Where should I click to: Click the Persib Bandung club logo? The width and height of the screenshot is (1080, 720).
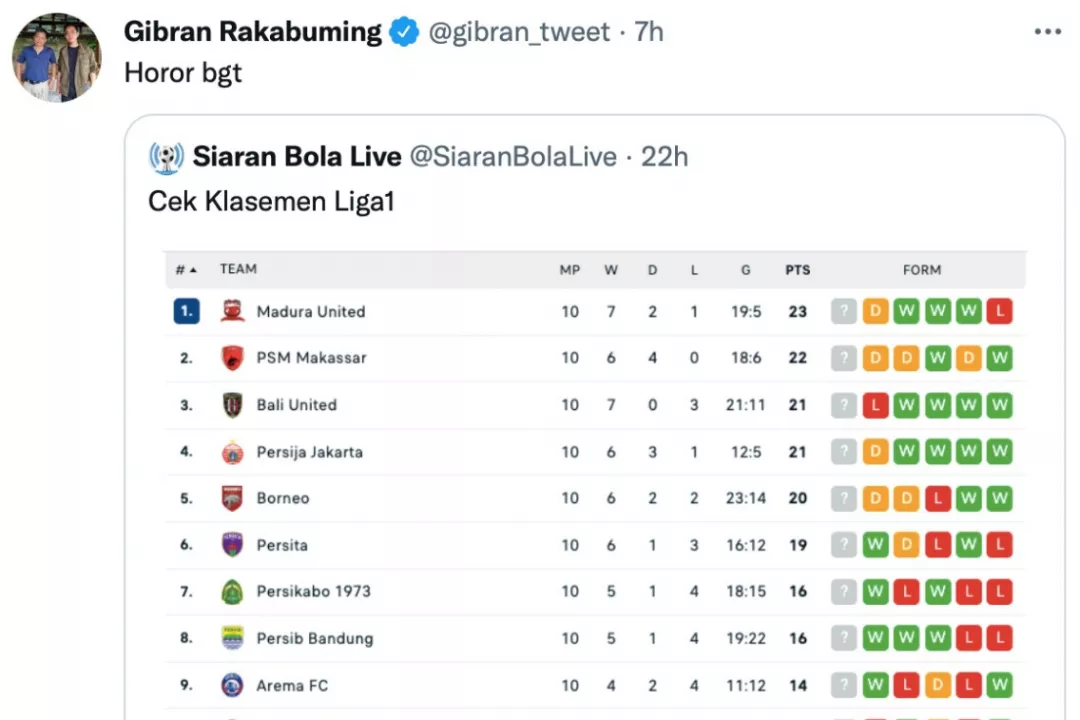(233, 638)
